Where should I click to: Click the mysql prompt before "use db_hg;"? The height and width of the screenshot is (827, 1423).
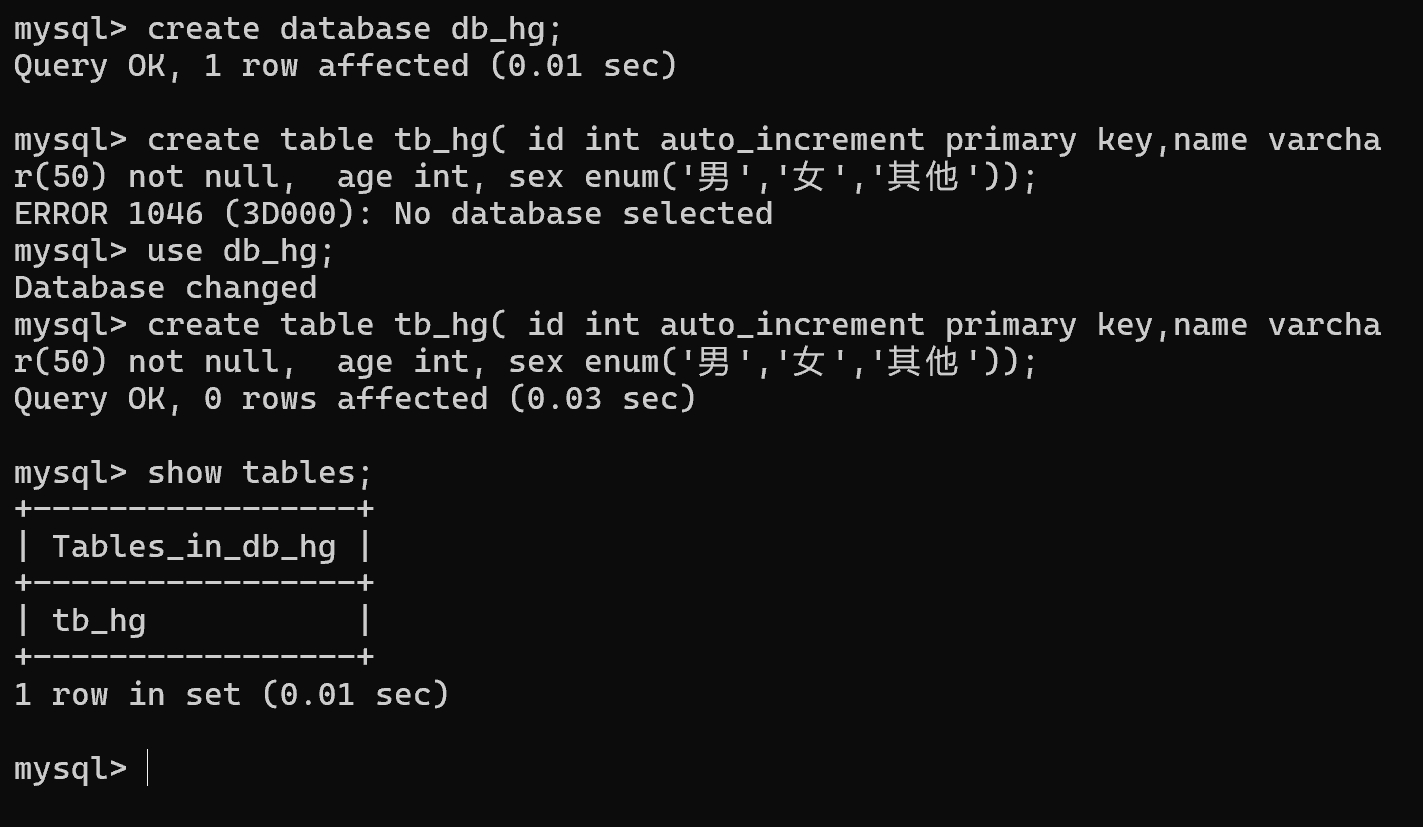[70, 250]
